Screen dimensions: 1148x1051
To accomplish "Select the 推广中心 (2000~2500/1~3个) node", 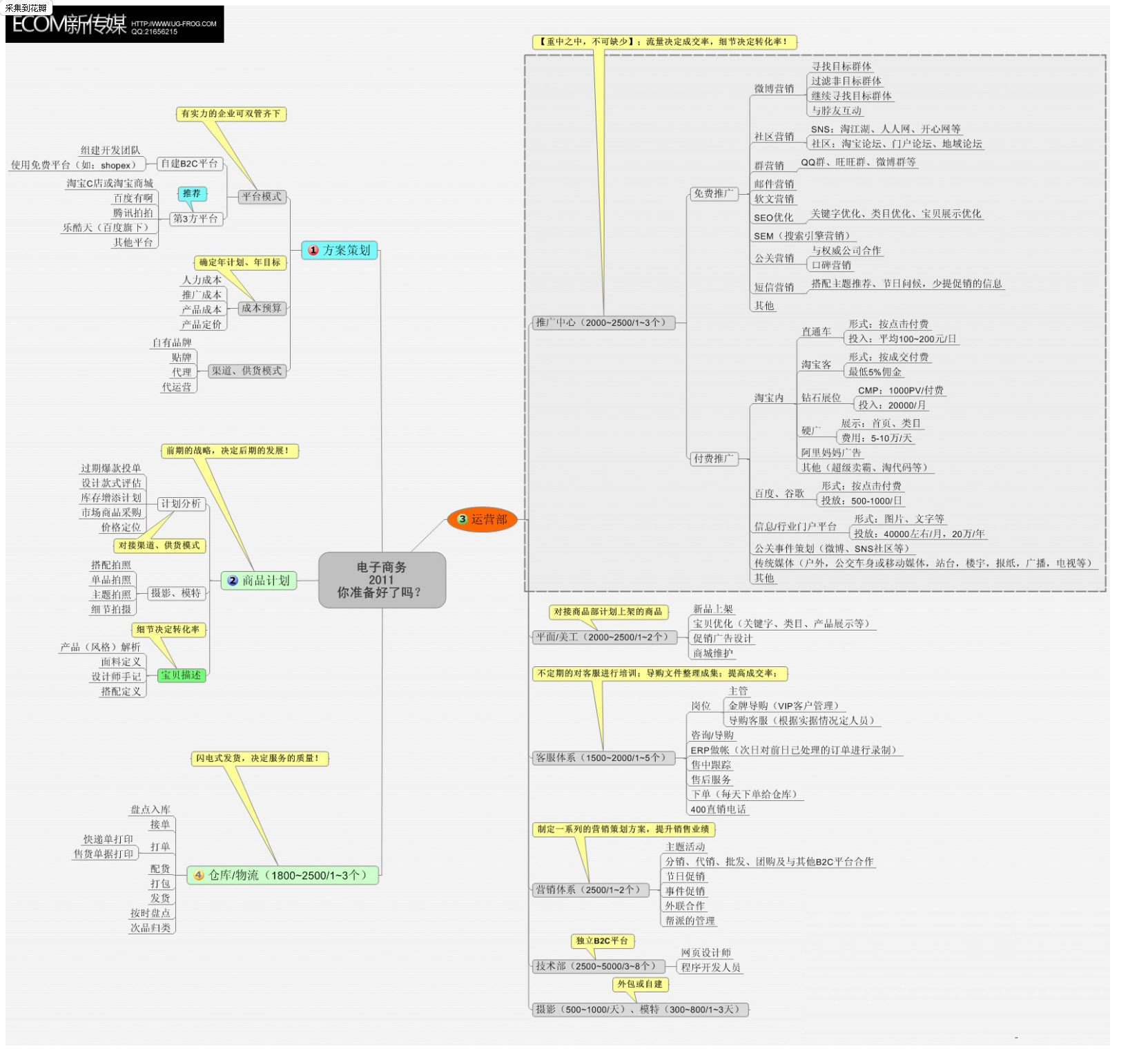I will tap(603, 322).
